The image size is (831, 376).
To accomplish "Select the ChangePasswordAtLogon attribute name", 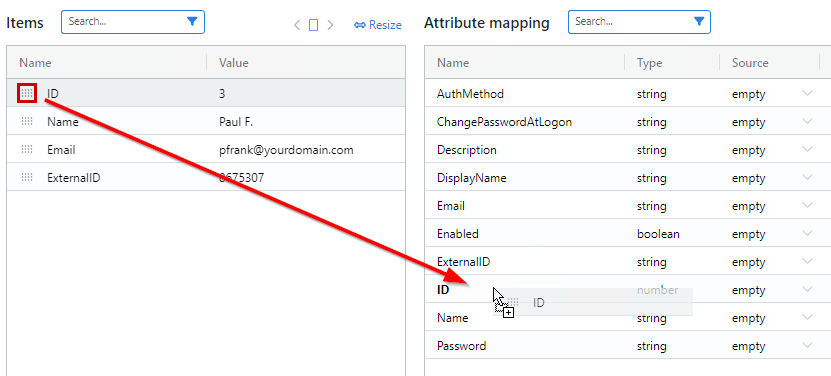I will [504, 122].
